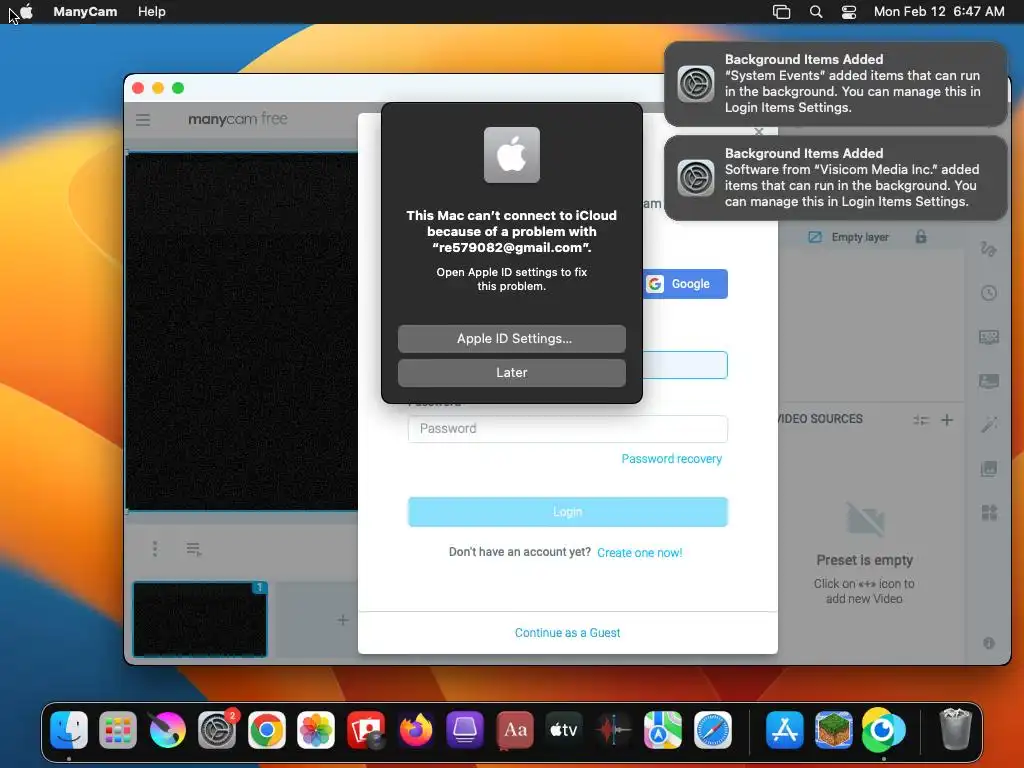Viewport: 1024px width, 768px height.
Task: Open the playlist icon under preview
Action: pyautogui.click(x=193, y=549)
